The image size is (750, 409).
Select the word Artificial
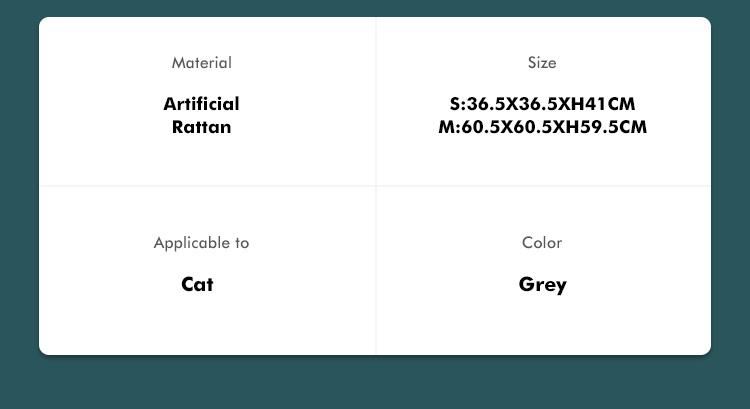click(x=201, y=104)
